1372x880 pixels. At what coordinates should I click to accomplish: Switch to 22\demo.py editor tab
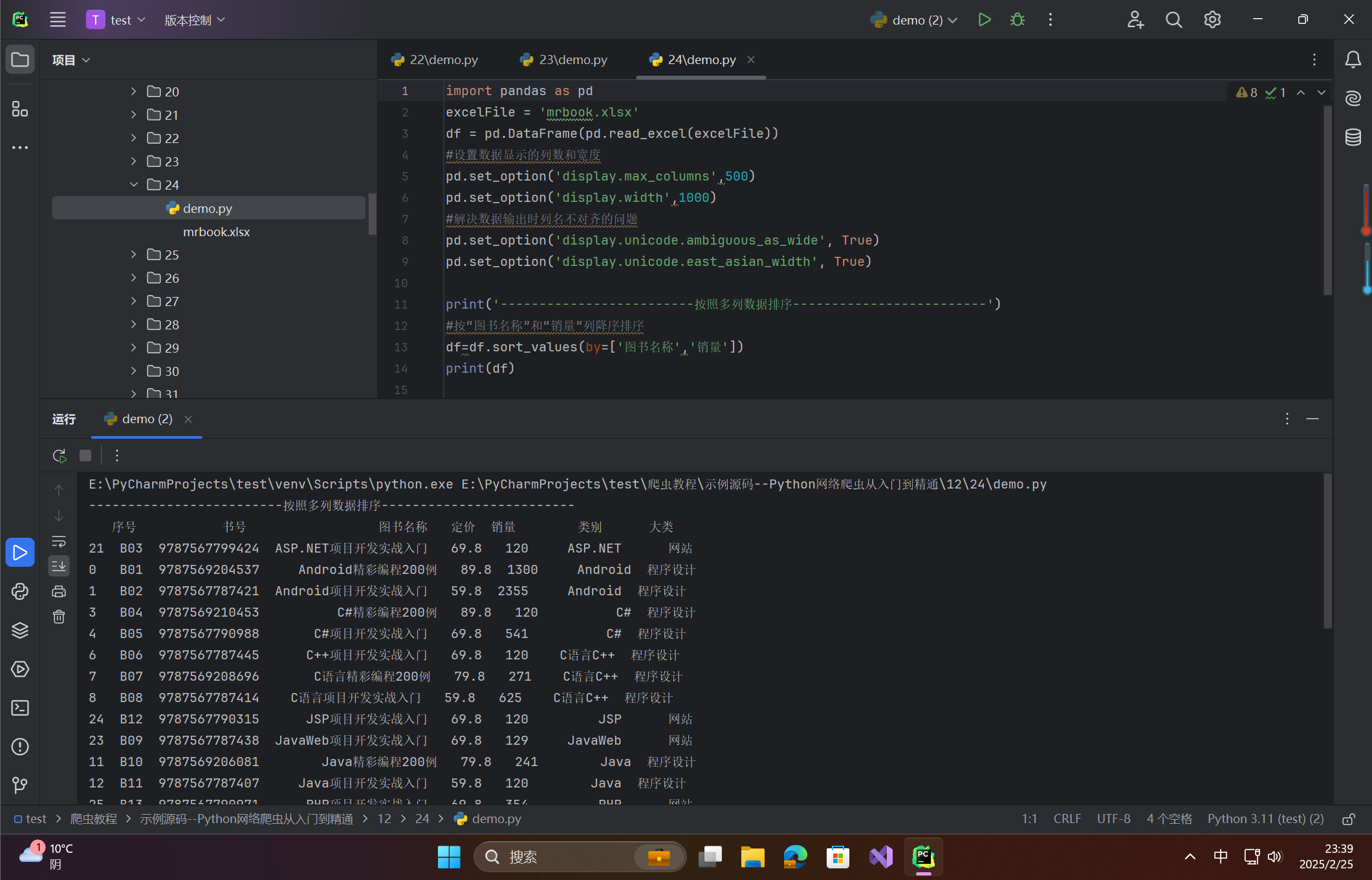pos(434,60)
